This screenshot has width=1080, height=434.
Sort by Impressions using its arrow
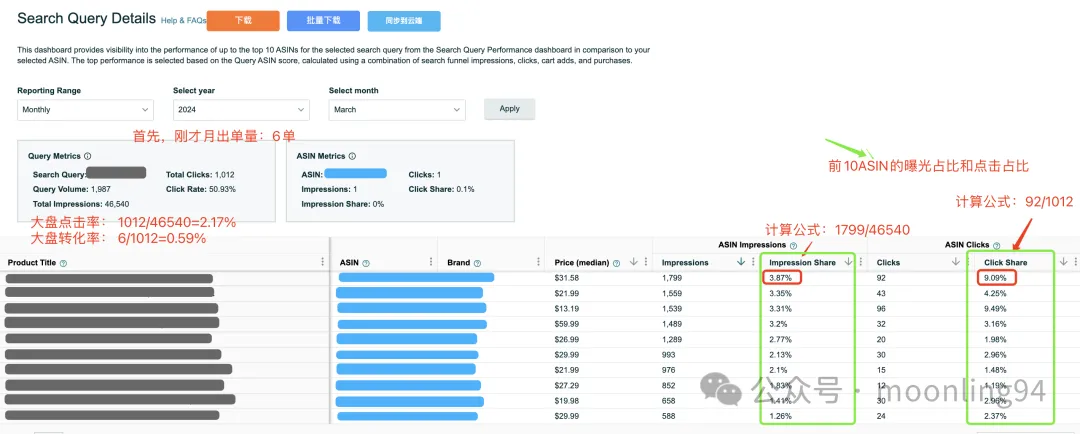[x=741, y=262]
